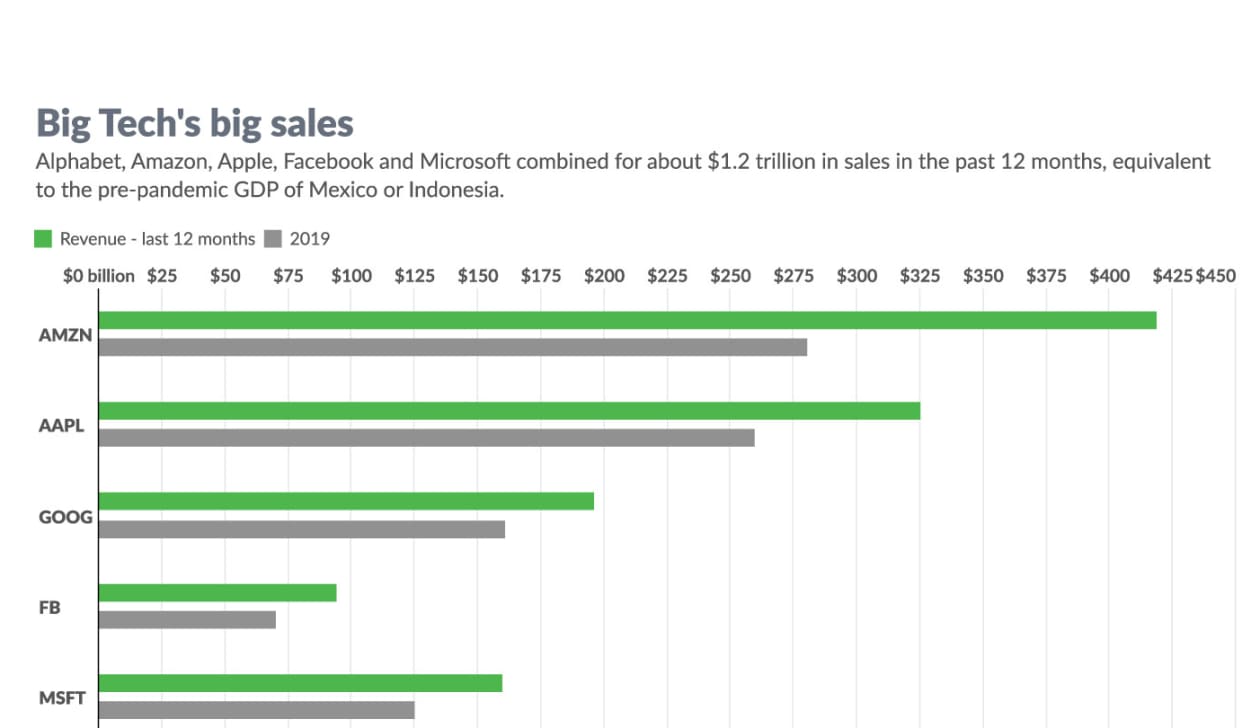Select the green AAPL revenue bar
Screen dimensions: 1260x728
pyautogui.click(x=509, y=411)
